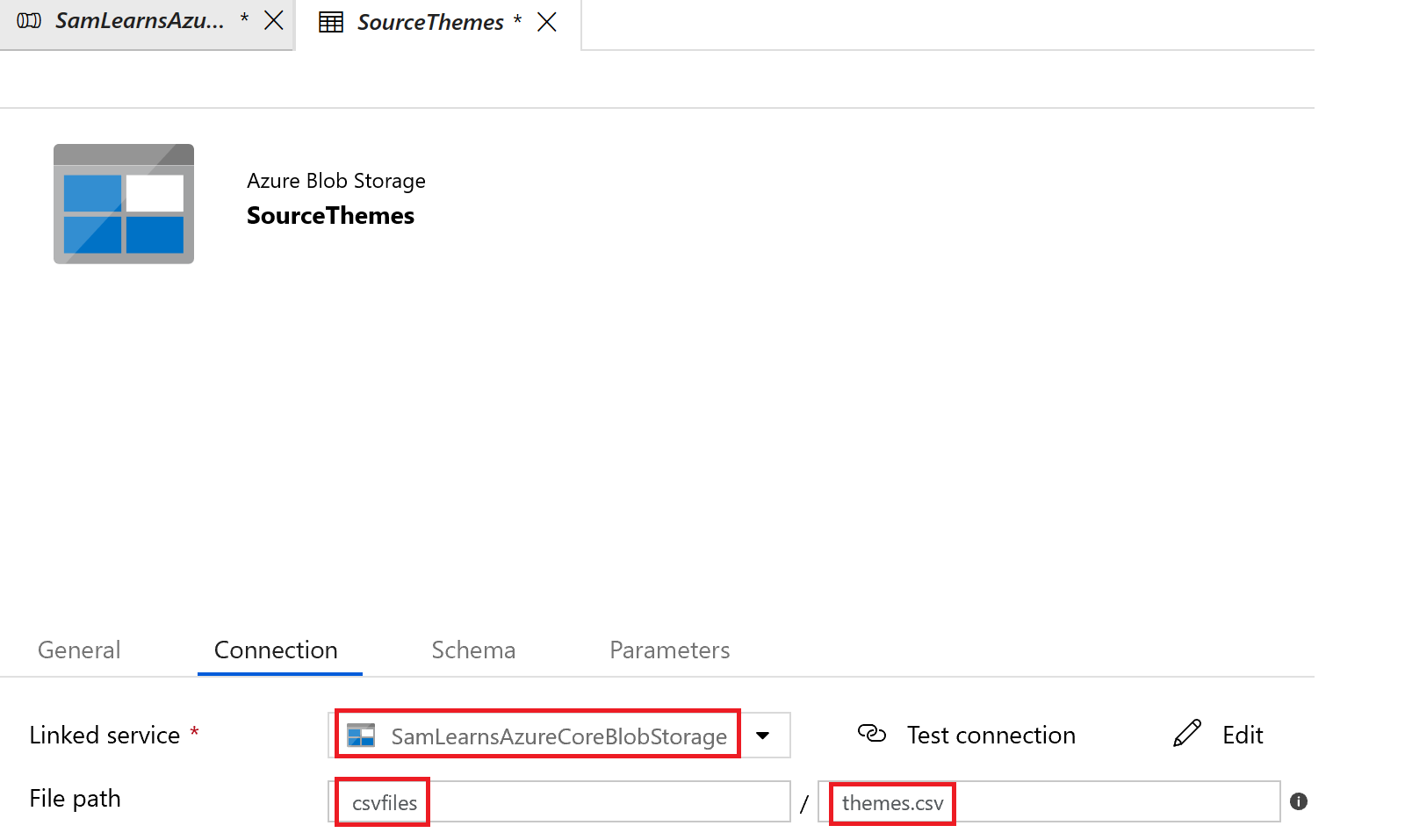Focus the csvfiles container path field
This screenshot has height=840, width=1405.
pyautogui.click(x=562, y=802)
